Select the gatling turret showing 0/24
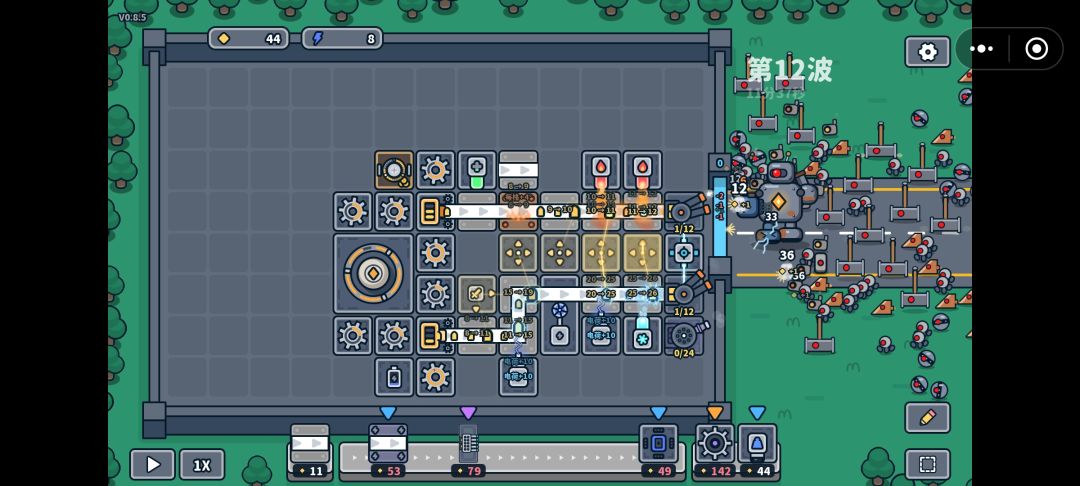1080x486 pixels. 684,336
